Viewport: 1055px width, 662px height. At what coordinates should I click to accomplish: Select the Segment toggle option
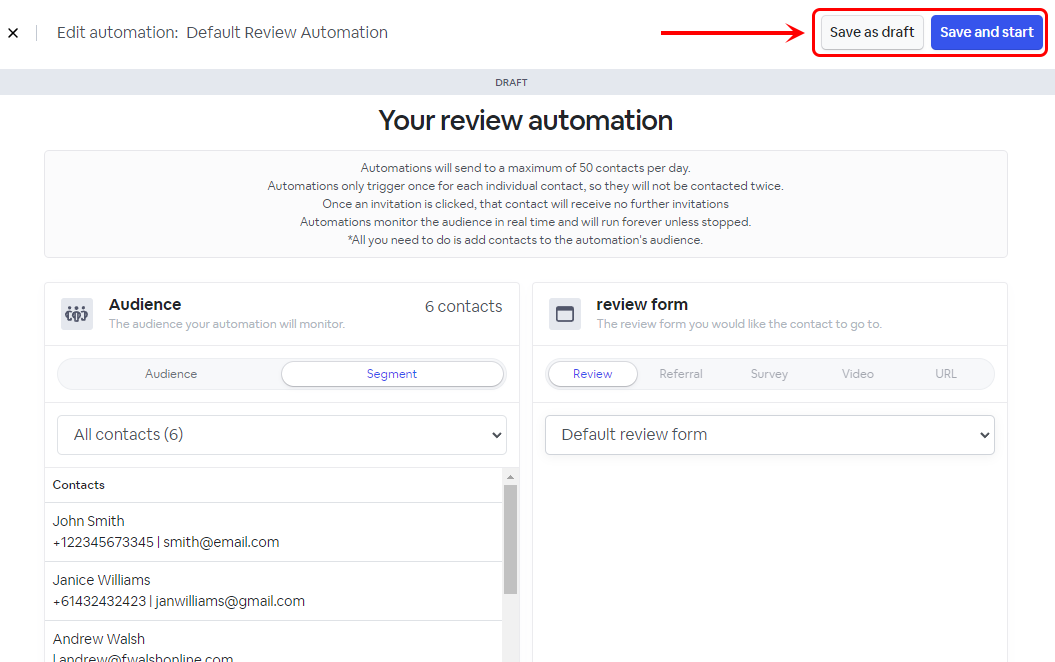[392, 374]
